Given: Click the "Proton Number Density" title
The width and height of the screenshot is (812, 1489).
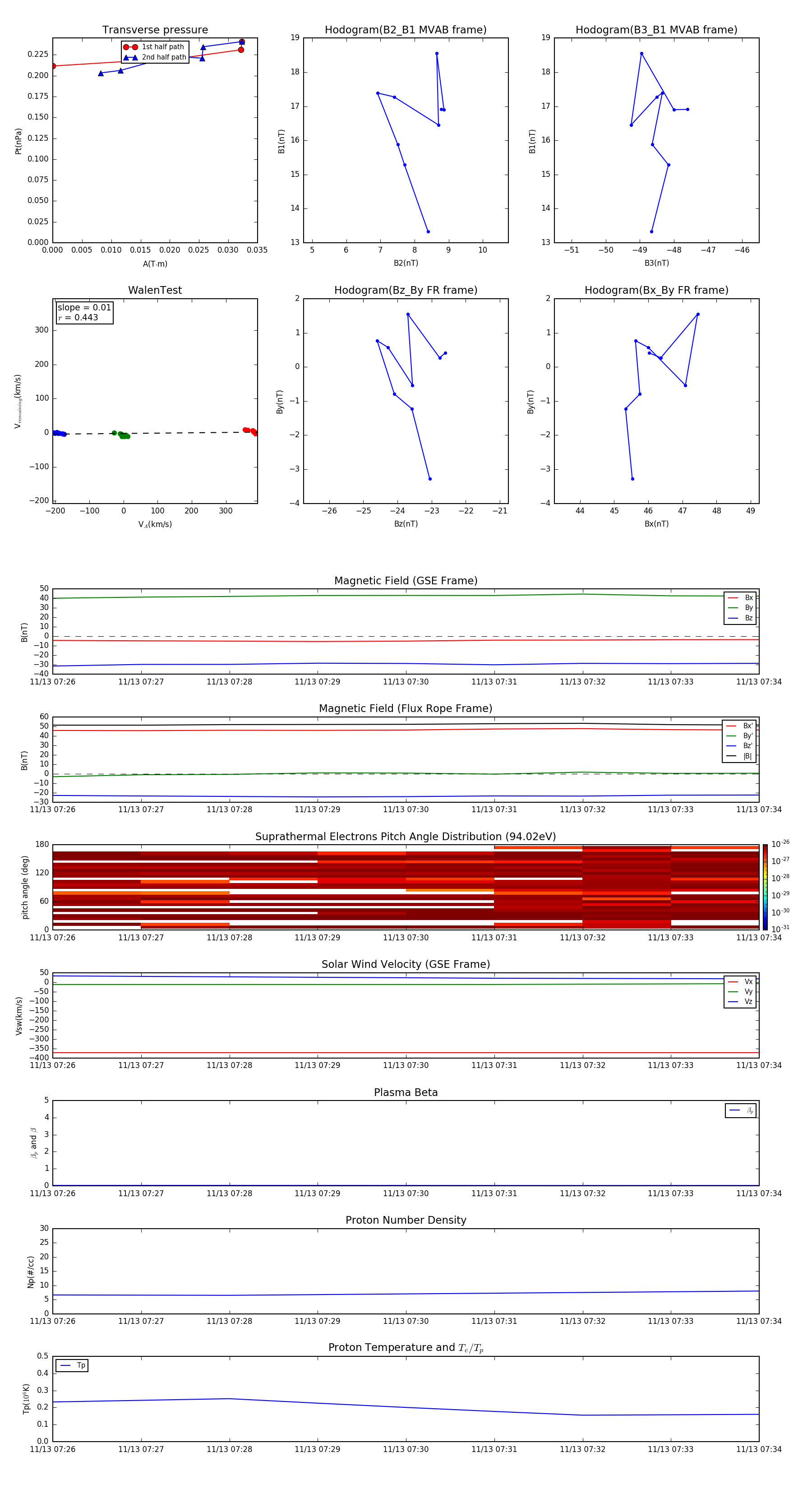Looking at the screenshot, I should 406,1221.
